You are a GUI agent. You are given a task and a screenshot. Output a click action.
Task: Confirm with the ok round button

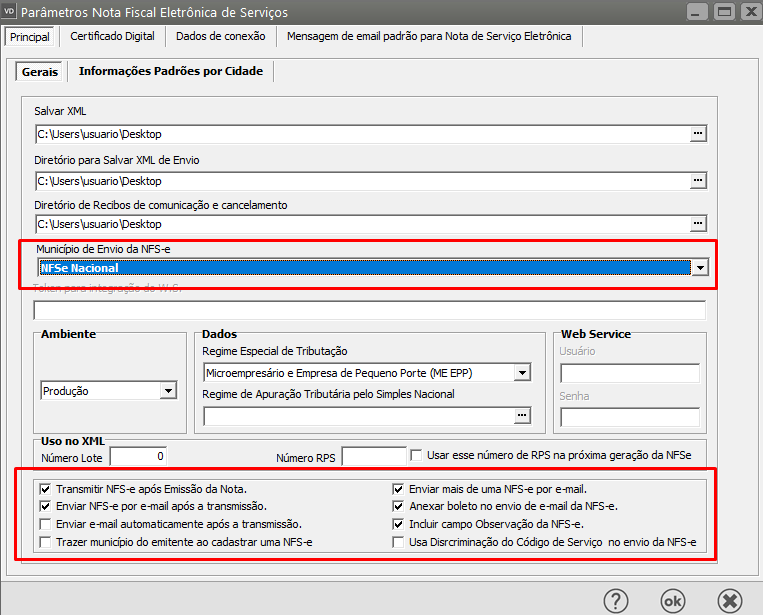click(x=672, y=601)
